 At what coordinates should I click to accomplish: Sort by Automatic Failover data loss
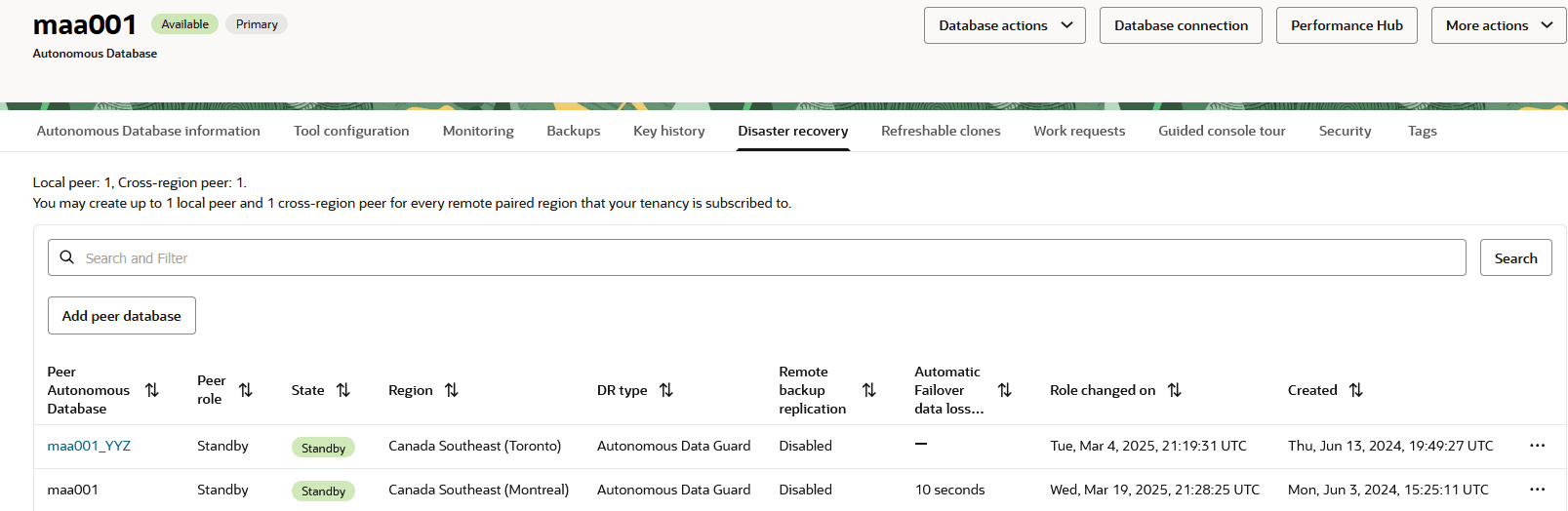click(1005, 390)
